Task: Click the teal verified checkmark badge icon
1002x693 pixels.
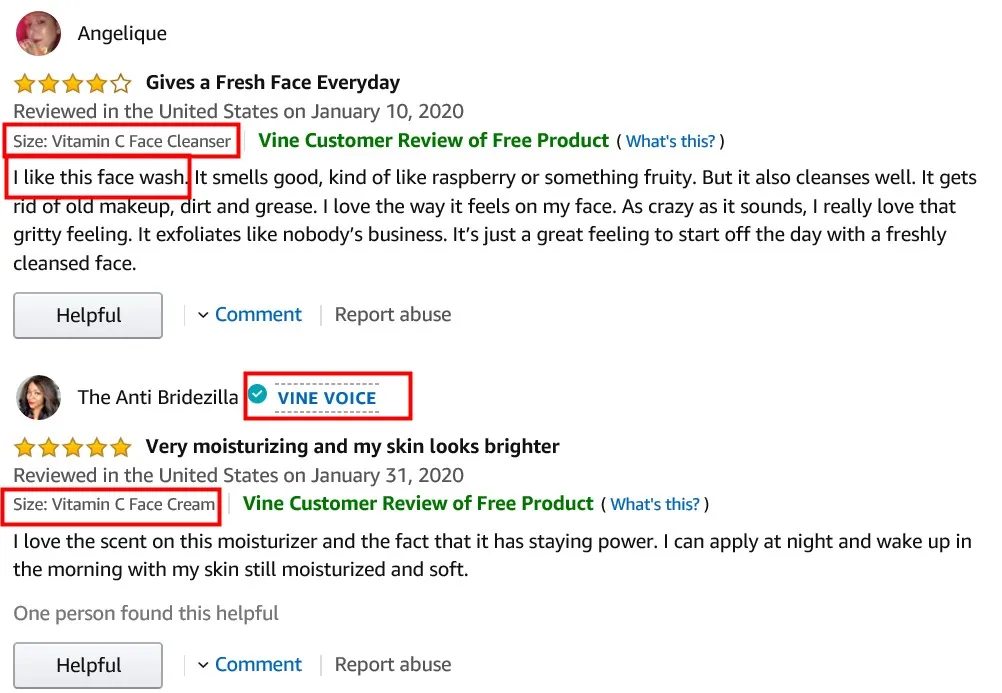Action: click(258, 393)
